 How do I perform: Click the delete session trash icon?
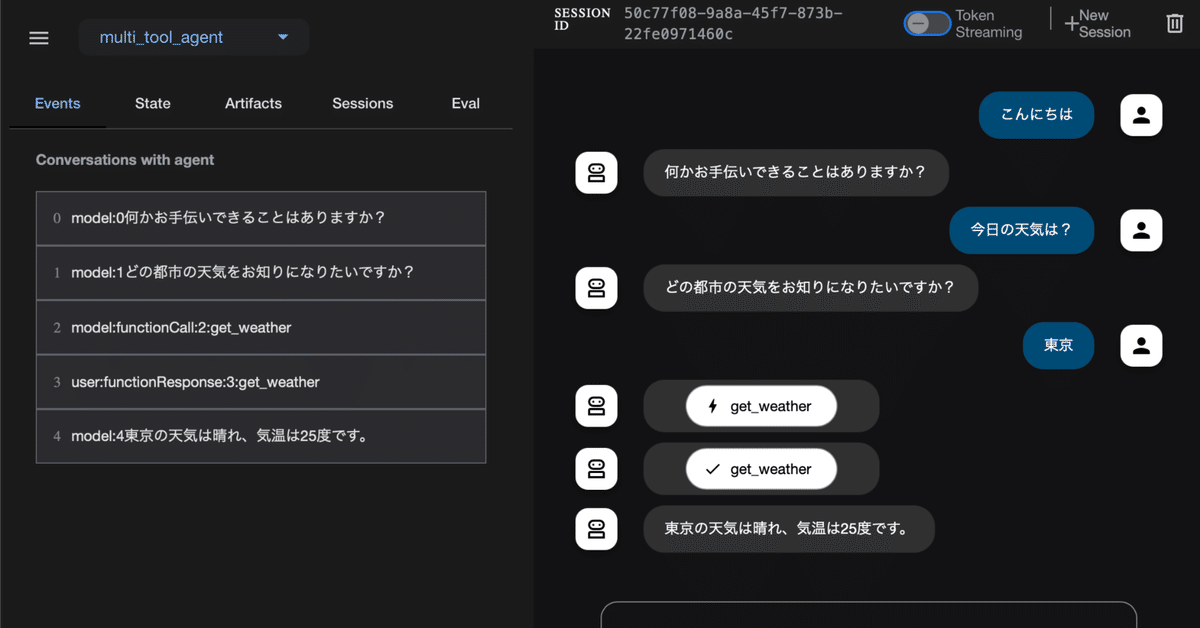click(1174, 23)
